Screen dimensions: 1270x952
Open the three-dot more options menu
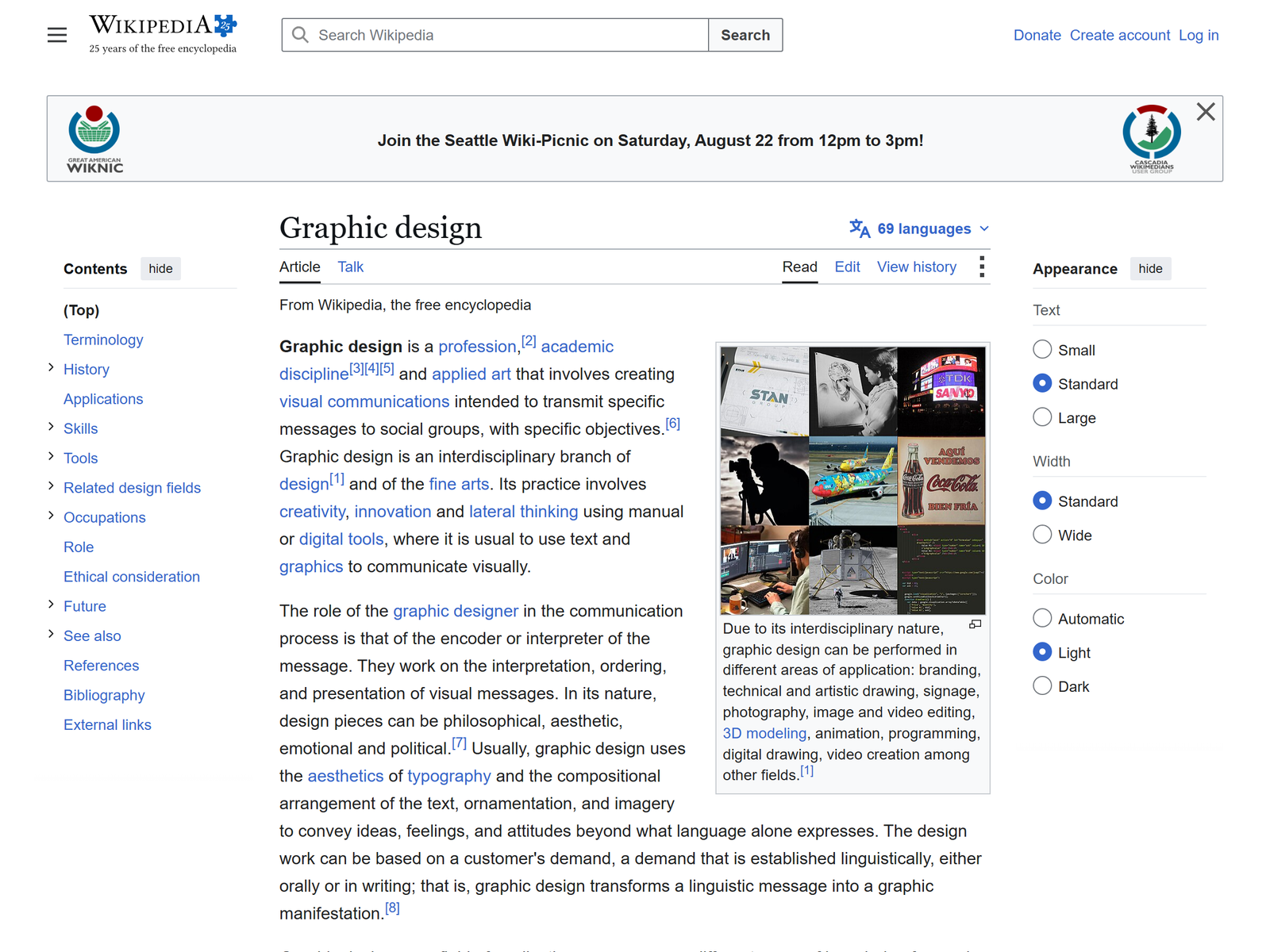click(982, 267)
